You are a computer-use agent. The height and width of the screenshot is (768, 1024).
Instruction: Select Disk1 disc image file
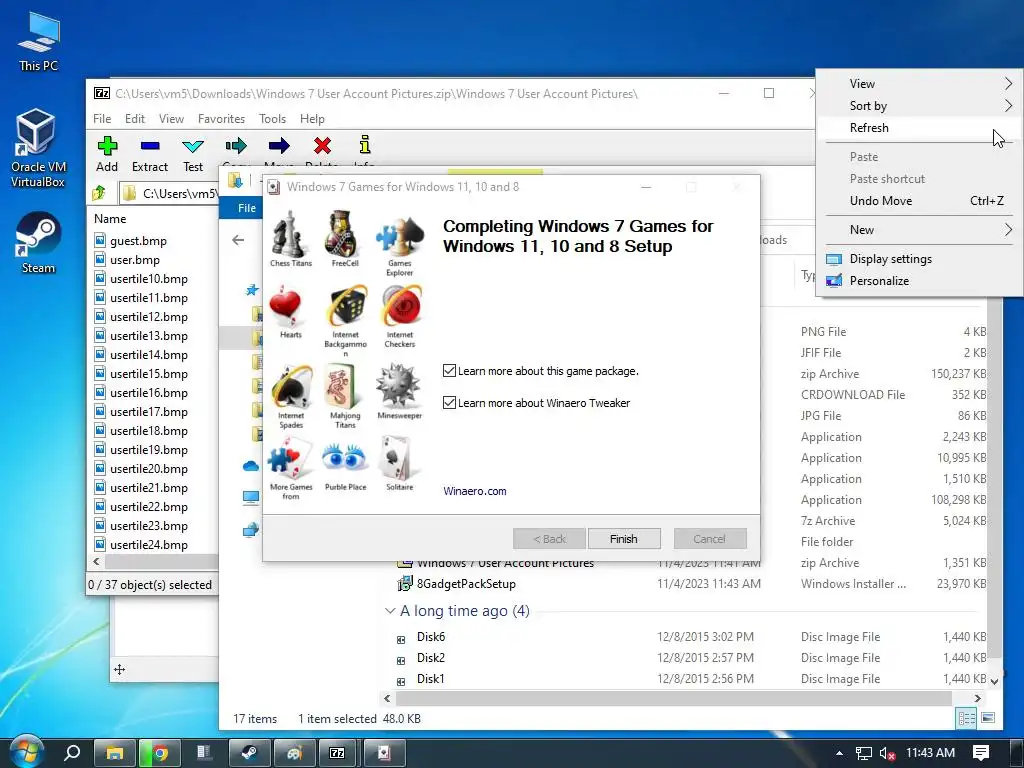(430, 679)
